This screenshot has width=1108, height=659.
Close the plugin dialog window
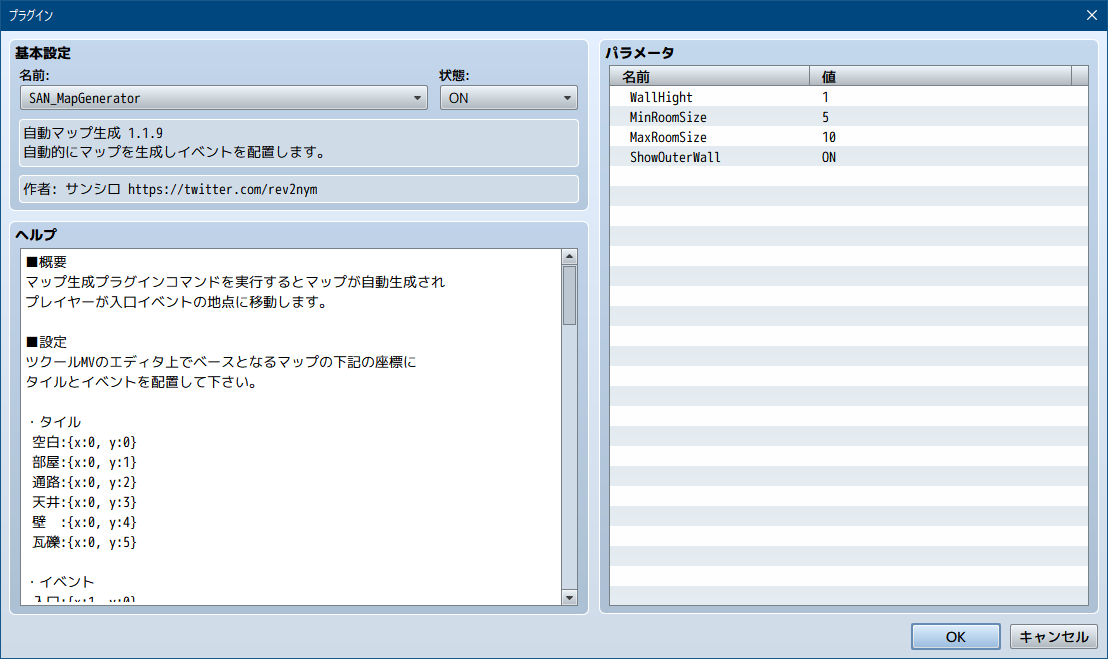click(1090, 15)
